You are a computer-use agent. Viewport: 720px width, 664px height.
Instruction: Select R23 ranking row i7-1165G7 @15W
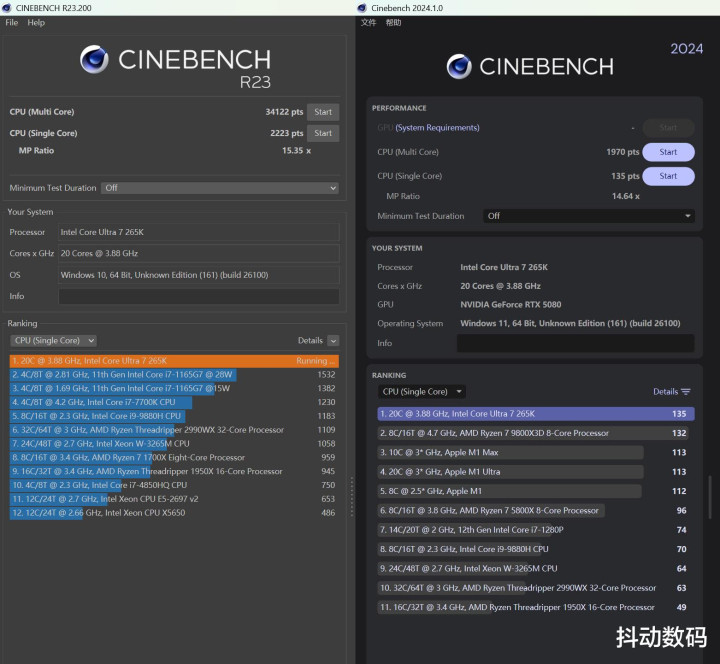[174, 388]
